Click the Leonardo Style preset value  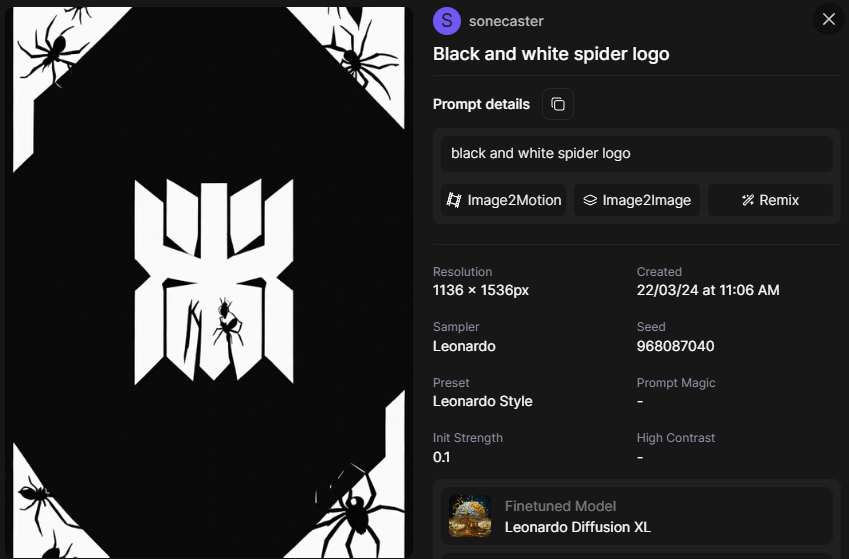pos(482,401)
